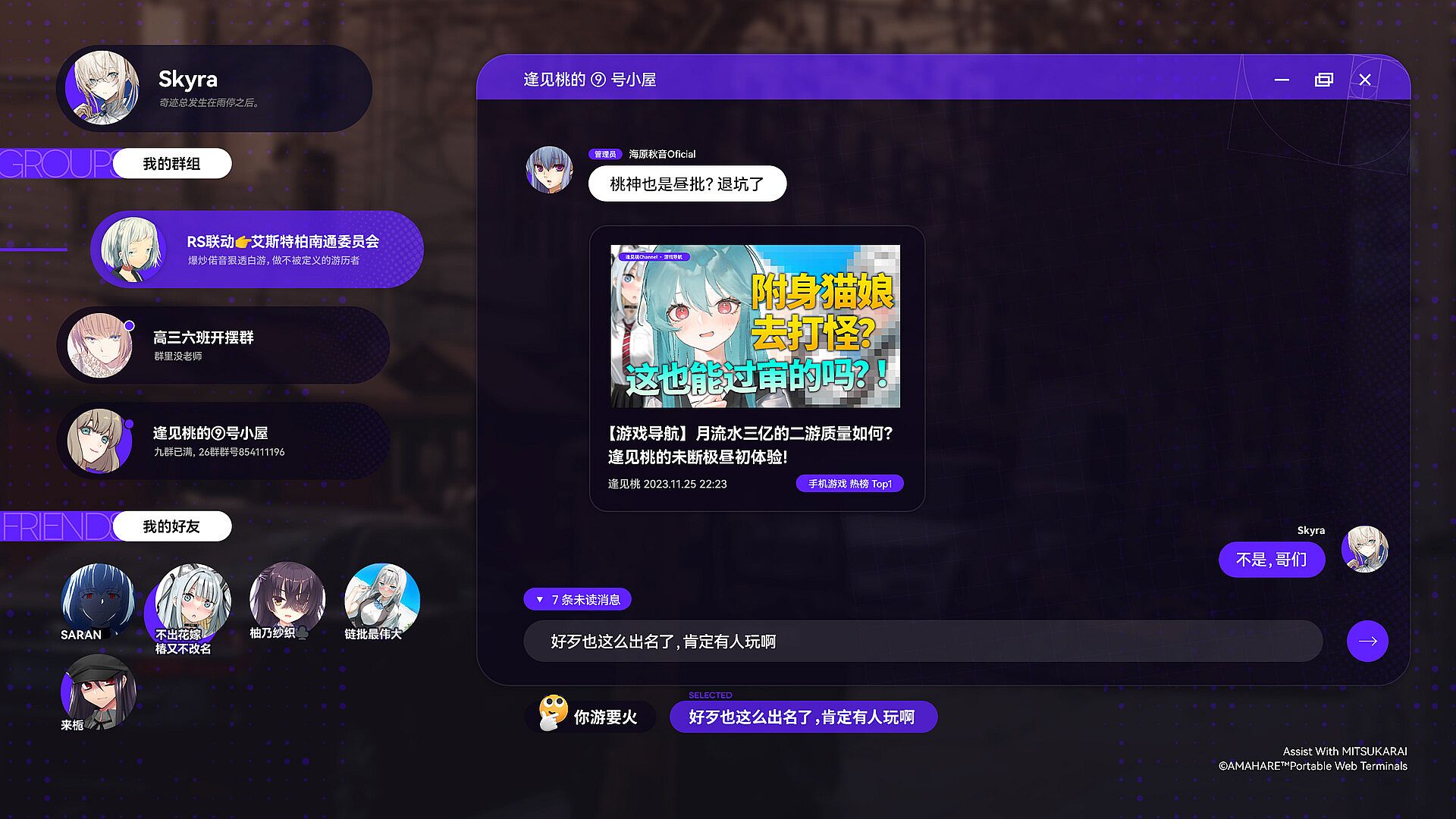Select the 我的好友 tab

pyautogui.click(x=172, y=526)
